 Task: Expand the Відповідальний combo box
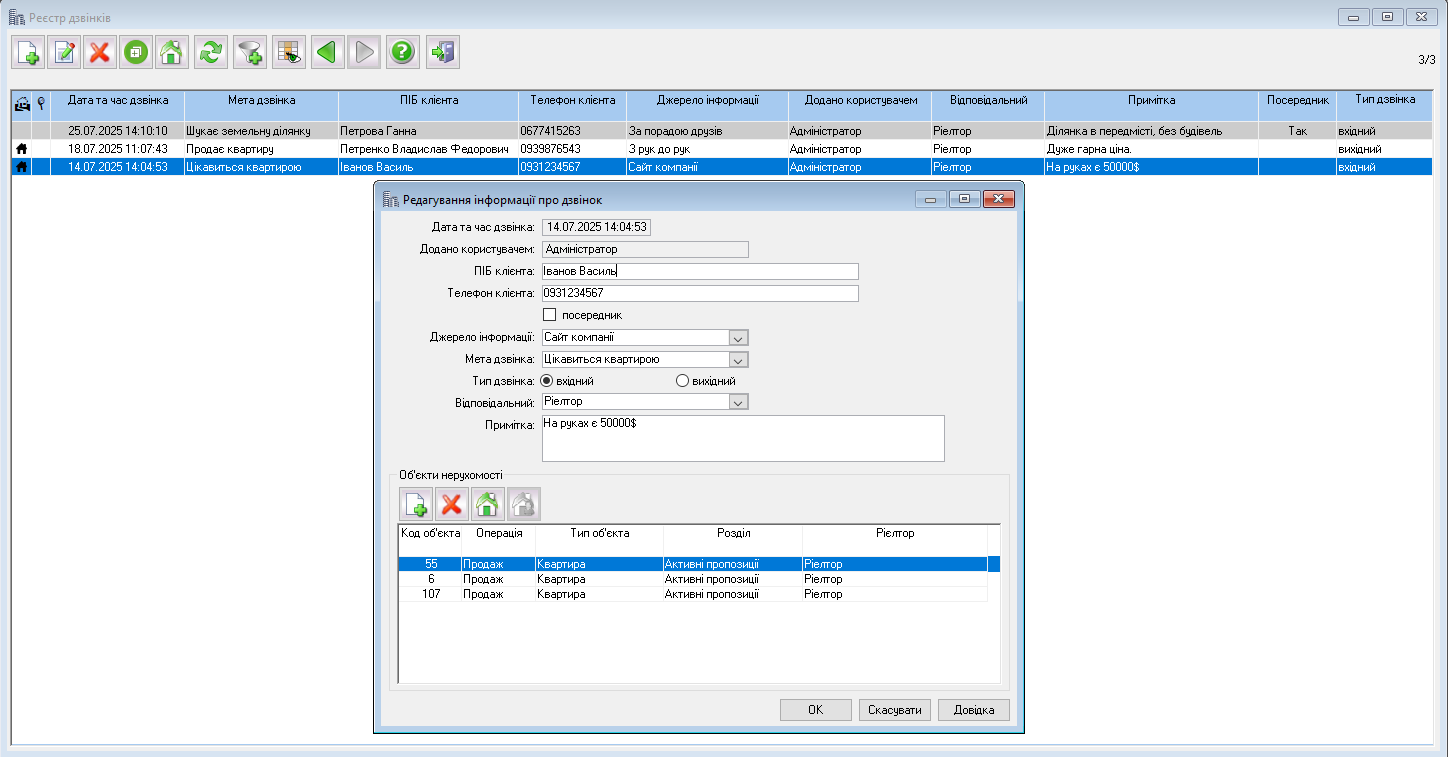click(738, 402)
